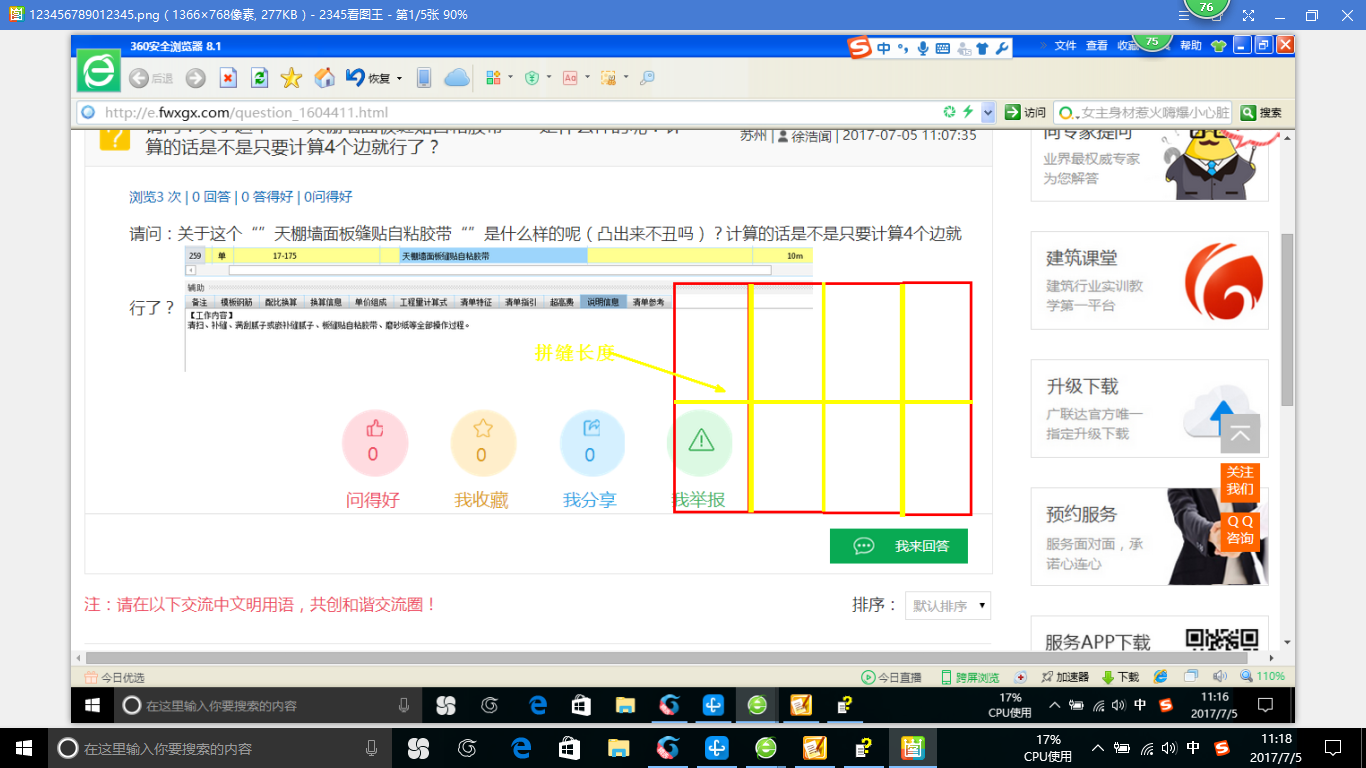Click the red Ad blocker icon

[570, 78]
